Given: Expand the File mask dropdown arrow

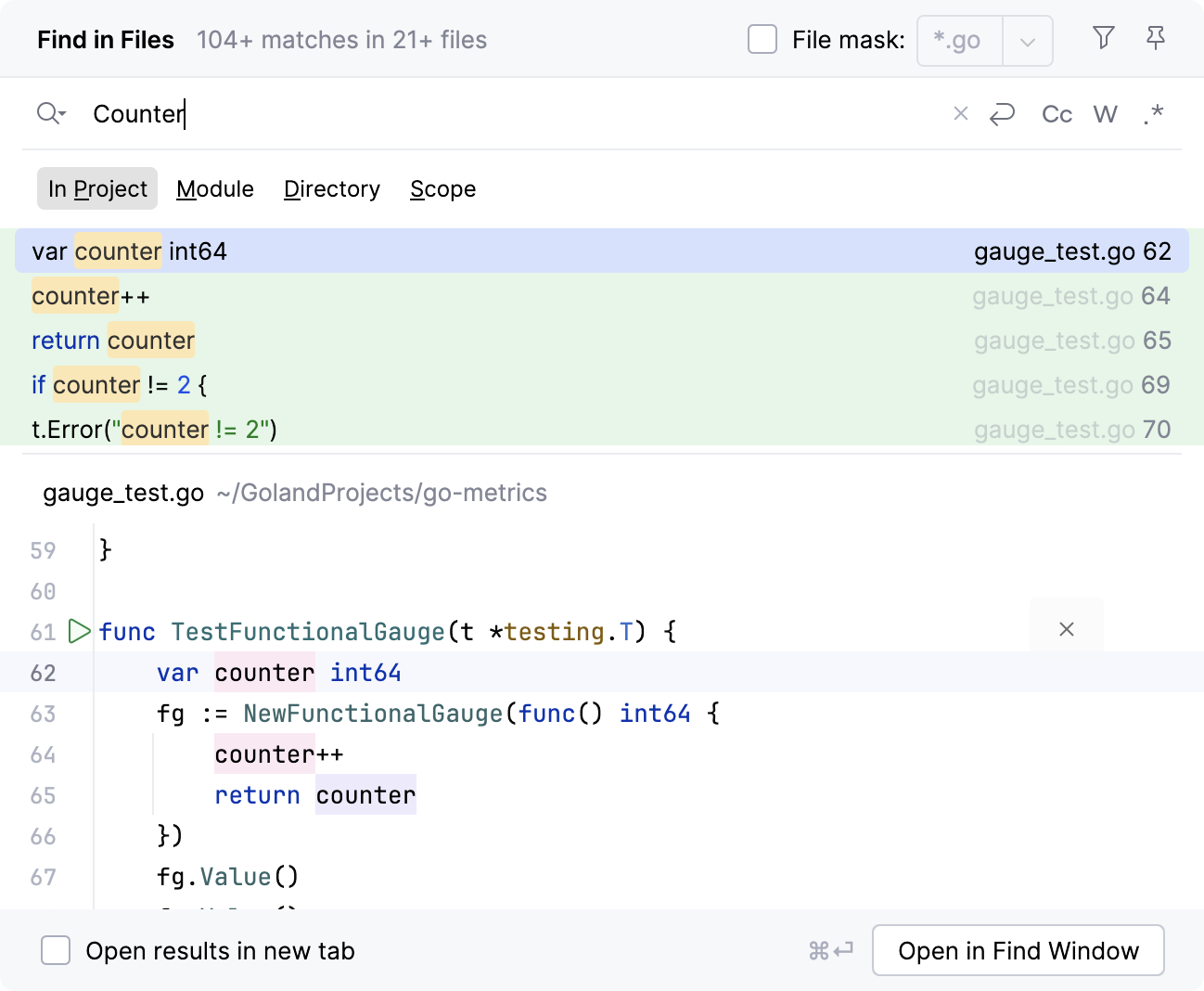Looking at the screenshot, I should 1027,42.
